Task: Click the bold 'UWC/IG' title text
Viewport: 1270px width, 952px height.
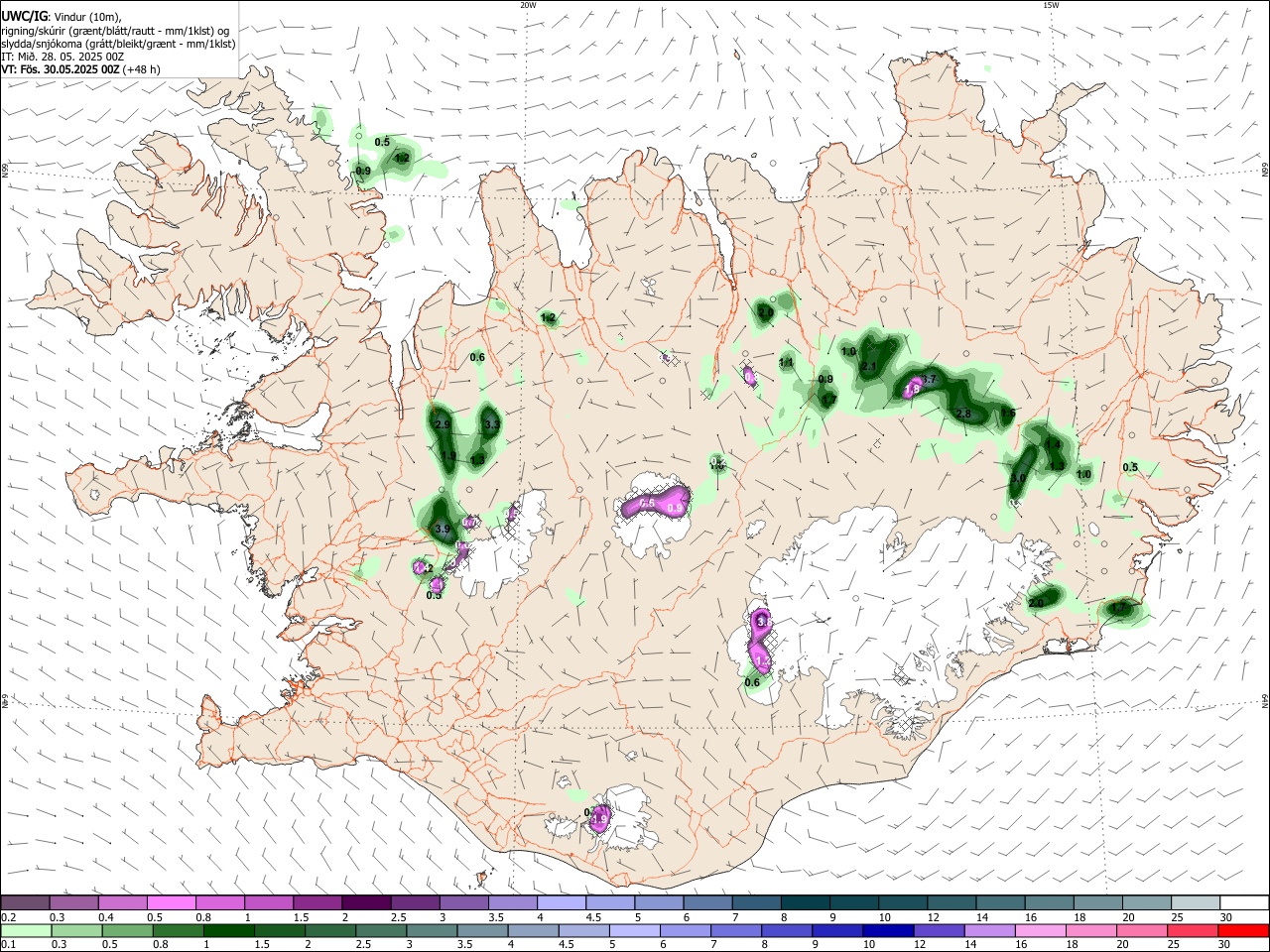Action: (24, 17)
